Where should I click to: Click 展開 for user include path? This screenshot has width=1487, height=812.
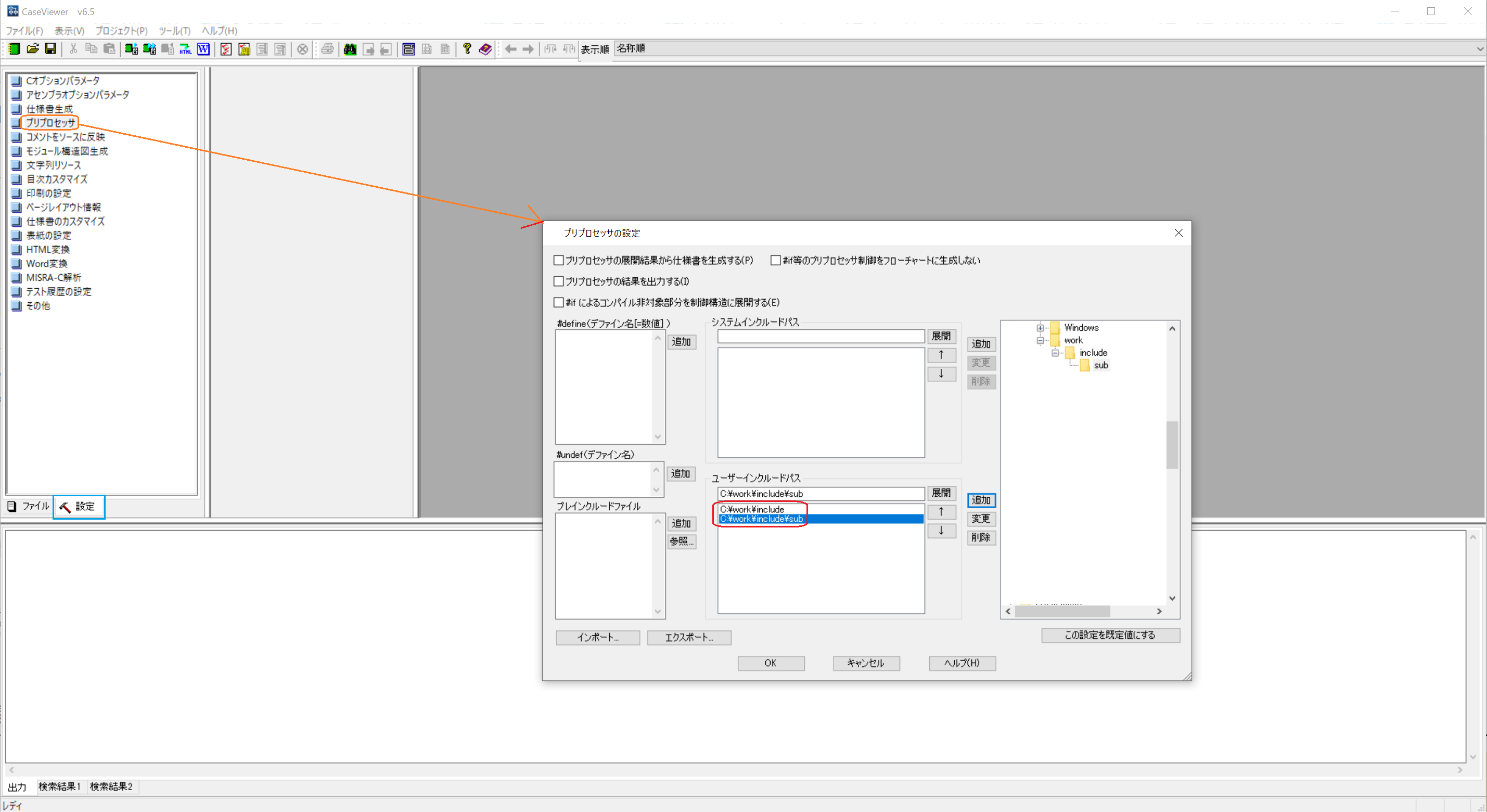pyautogui.click(x=941, y=493)
